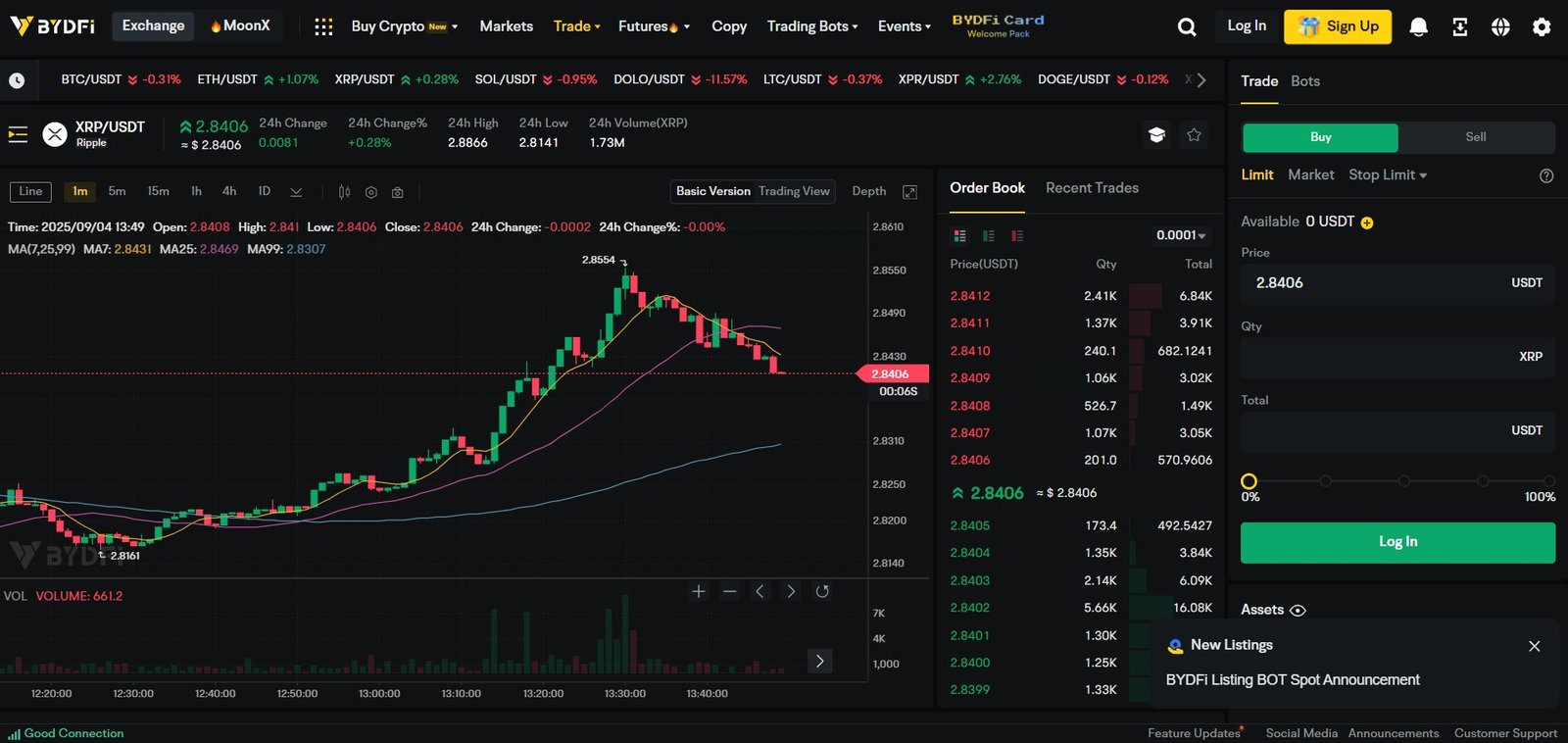The width and height of the screenshot is (1568, 743).
Task: Select the 5m chart interval
Action: click(117, 191)
